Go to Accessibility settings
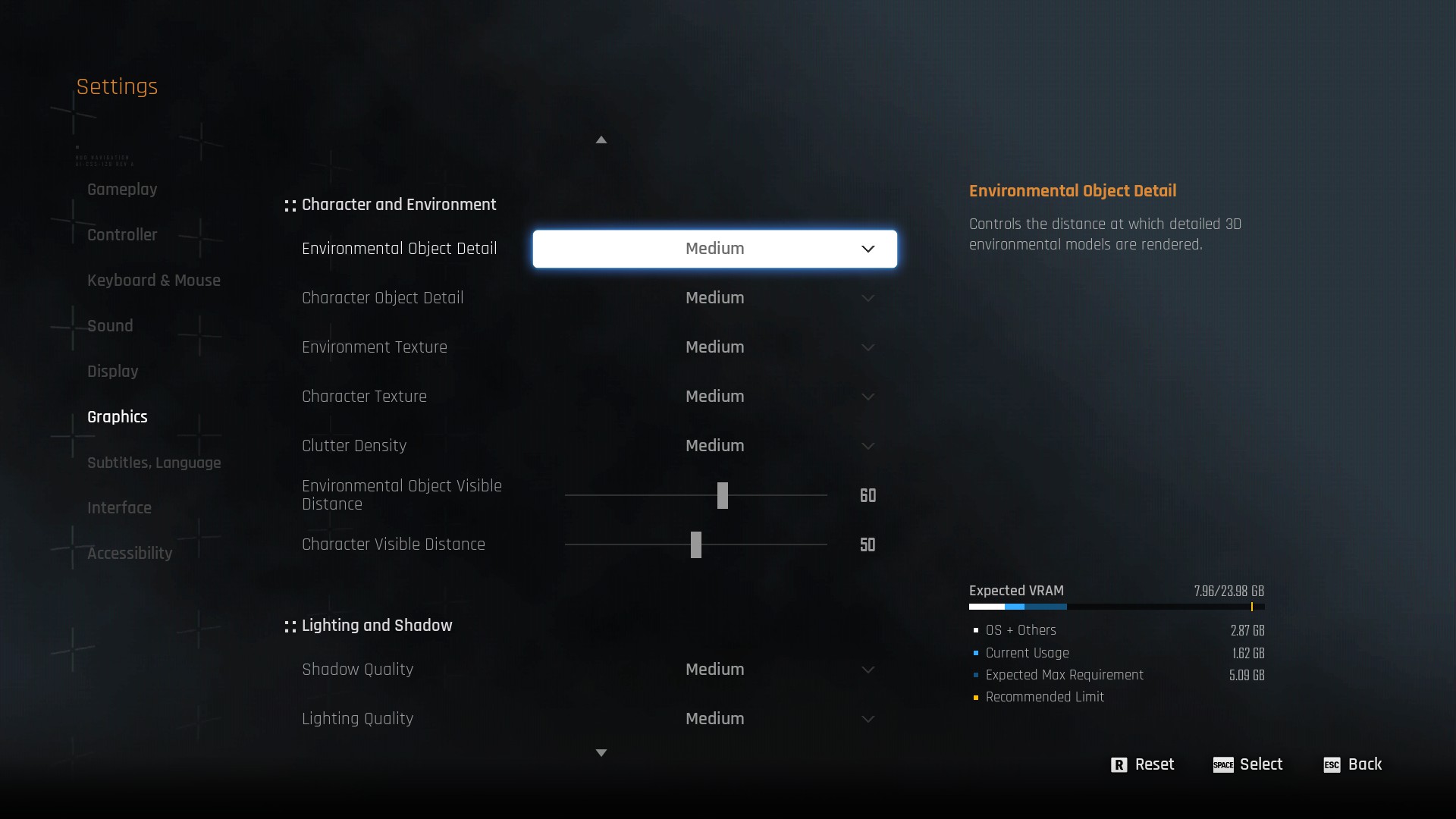1456x819 pixels. [x=130, y=554]
